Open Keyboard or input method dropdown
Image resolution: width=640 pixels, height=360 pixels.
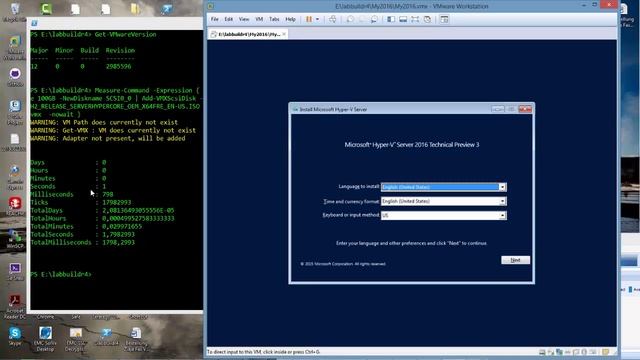(x=502, y=216)
